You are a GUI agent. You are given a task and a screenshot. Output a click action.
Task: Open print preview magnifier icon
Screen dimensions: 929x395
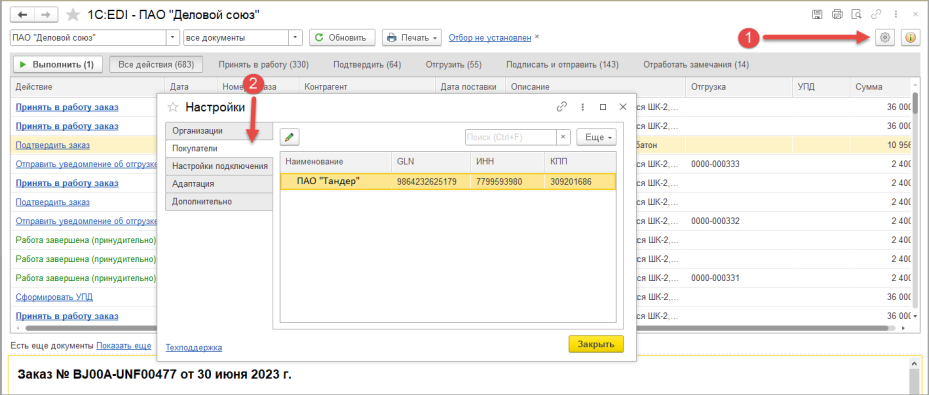(x=856, y=14)
